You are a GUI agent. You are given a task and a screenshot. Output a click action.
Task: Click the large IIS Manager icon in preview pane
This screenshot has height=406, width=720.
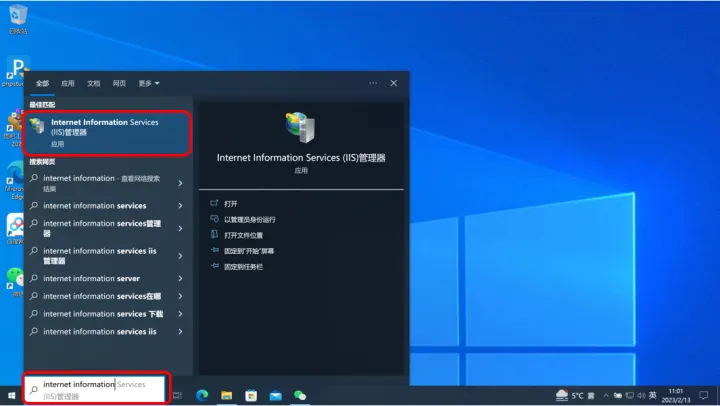[x=300, y=127]
